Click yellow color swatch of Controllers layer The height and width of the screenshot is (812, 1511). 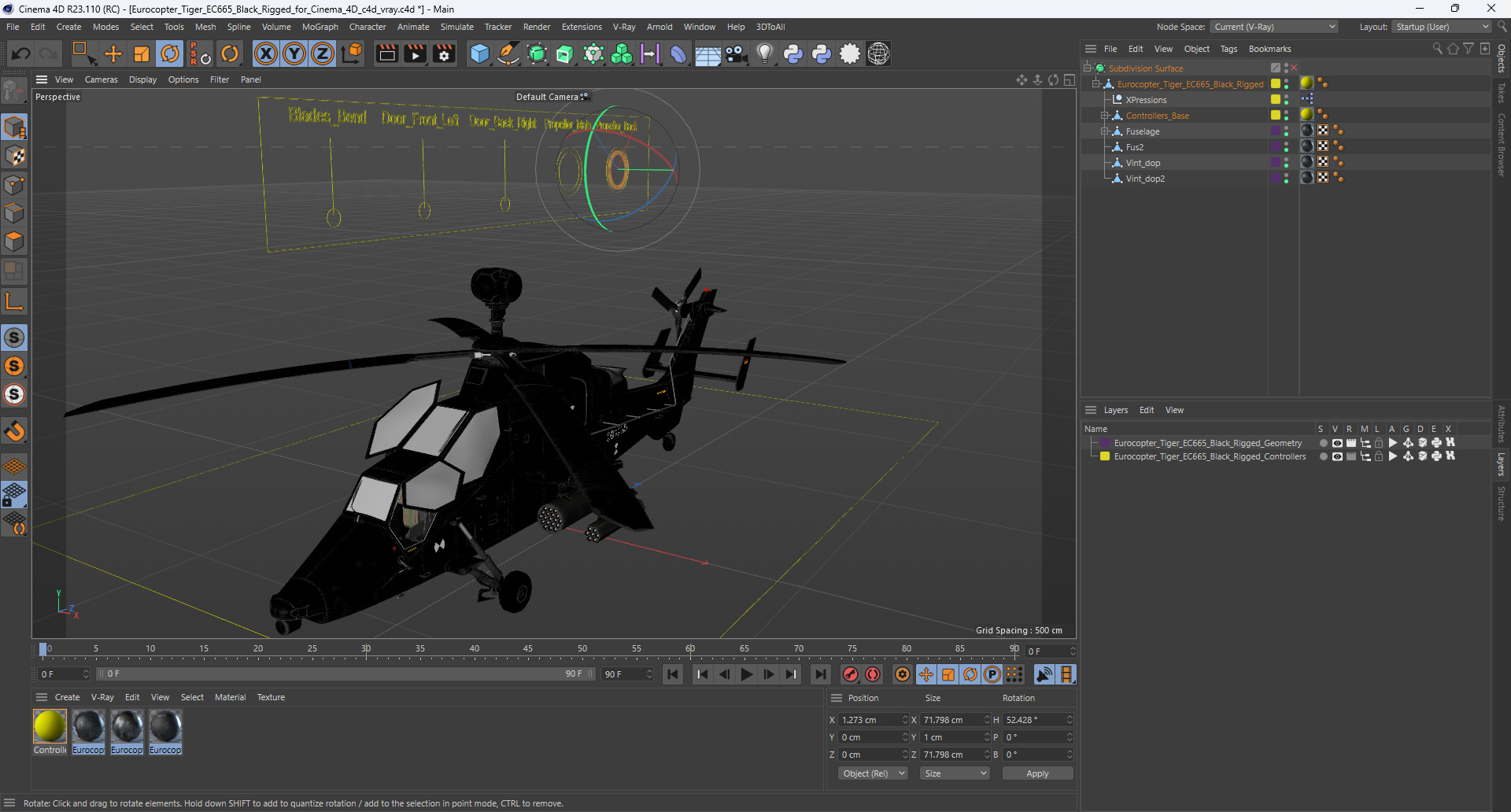coord(1105,456)
